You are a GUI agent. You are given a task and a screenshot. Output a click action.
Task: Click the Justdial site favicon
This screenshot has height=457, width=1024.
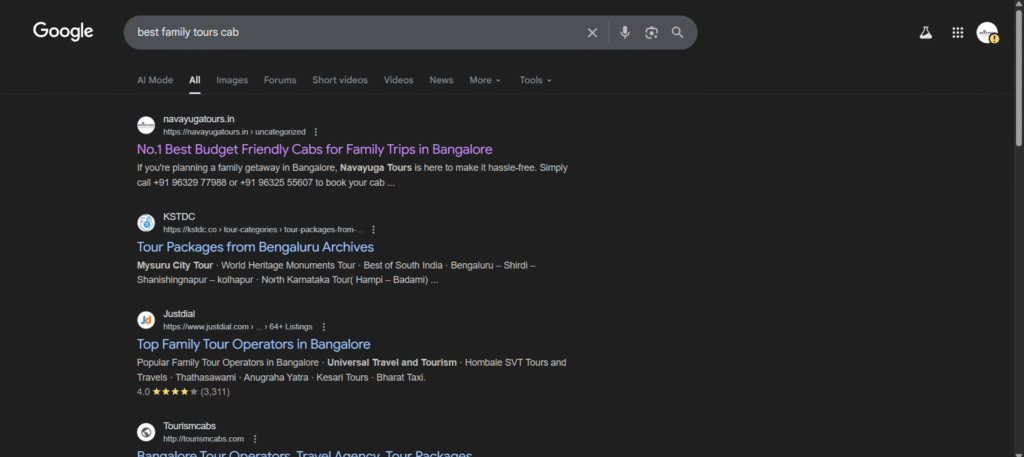146,320
